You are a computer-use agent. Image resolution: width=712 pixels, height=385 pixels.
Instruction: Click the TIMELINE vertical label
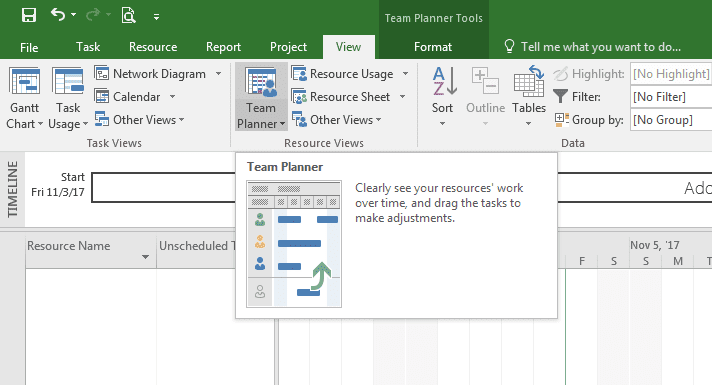click(x=12, y=189)
